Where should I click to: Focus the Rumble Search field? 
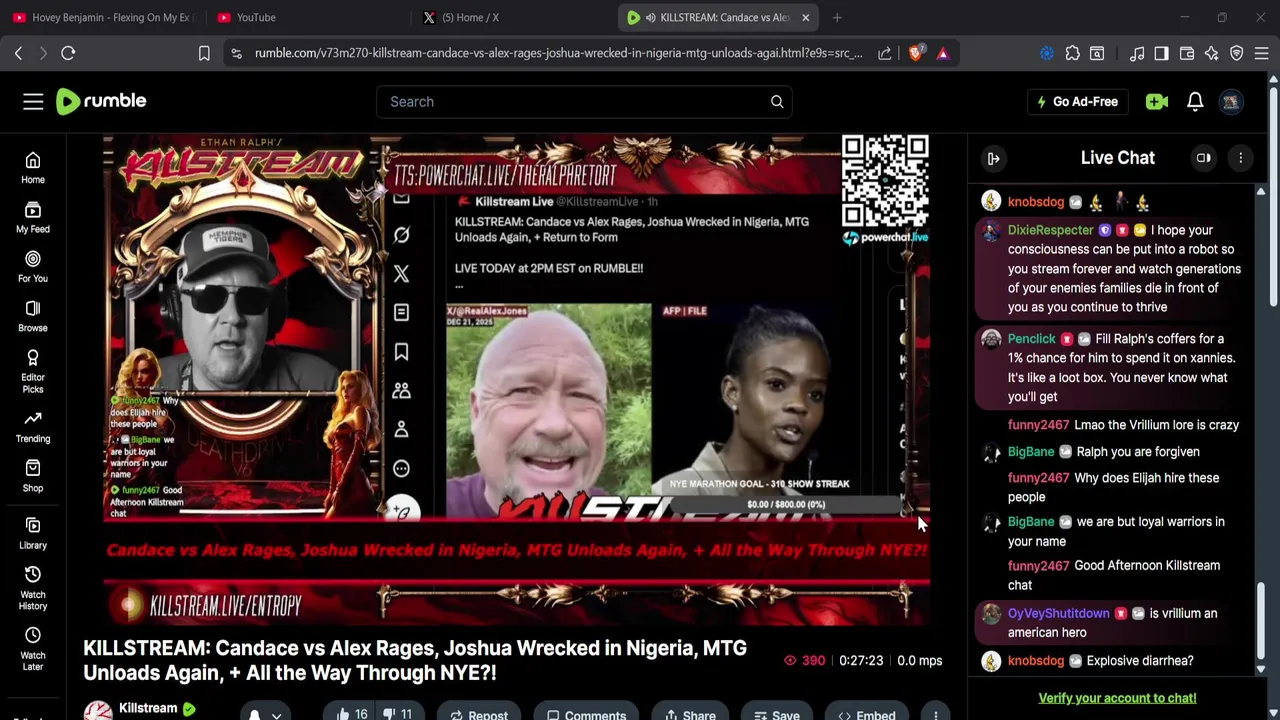pyautogui.click(x=585, y=101)
